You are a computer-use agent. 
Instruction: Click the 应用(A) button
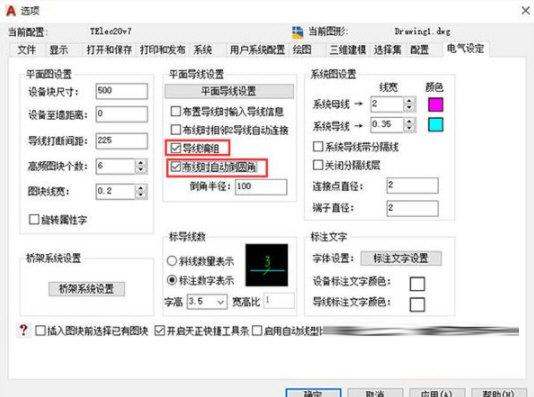click(x=437, y=393)
